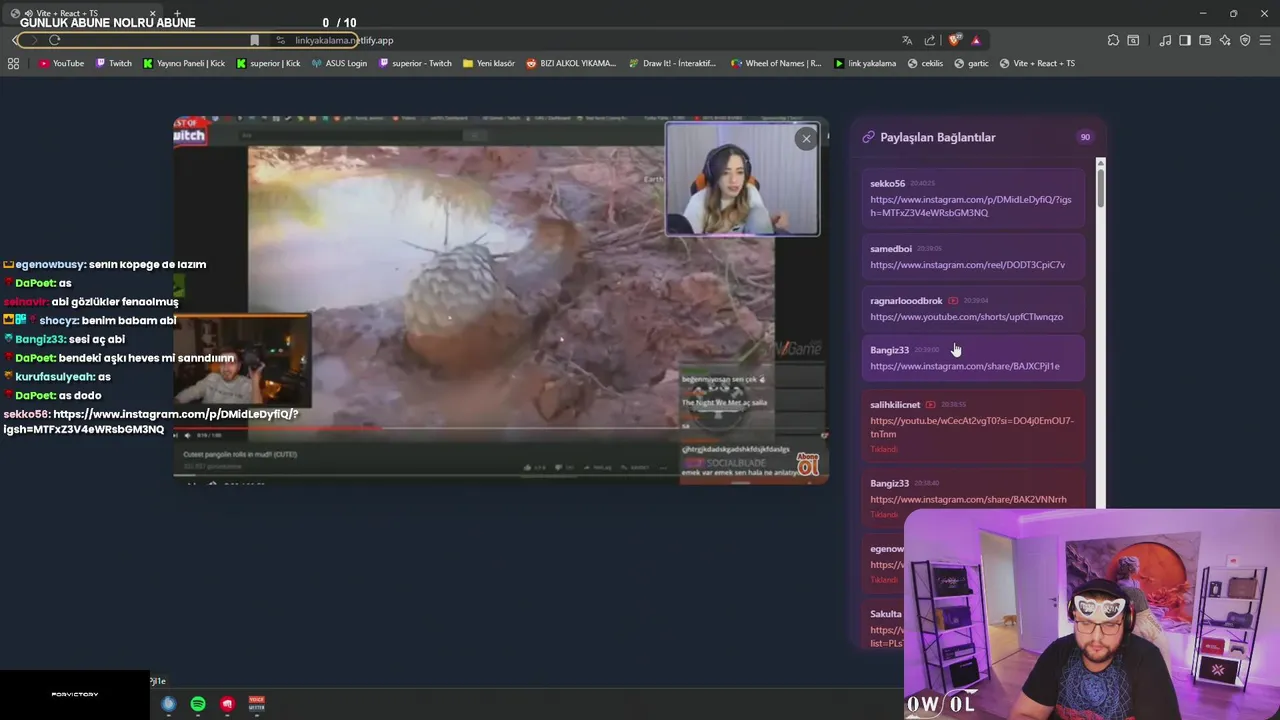Open the superior - Twitch bookmark

[414, 63]
